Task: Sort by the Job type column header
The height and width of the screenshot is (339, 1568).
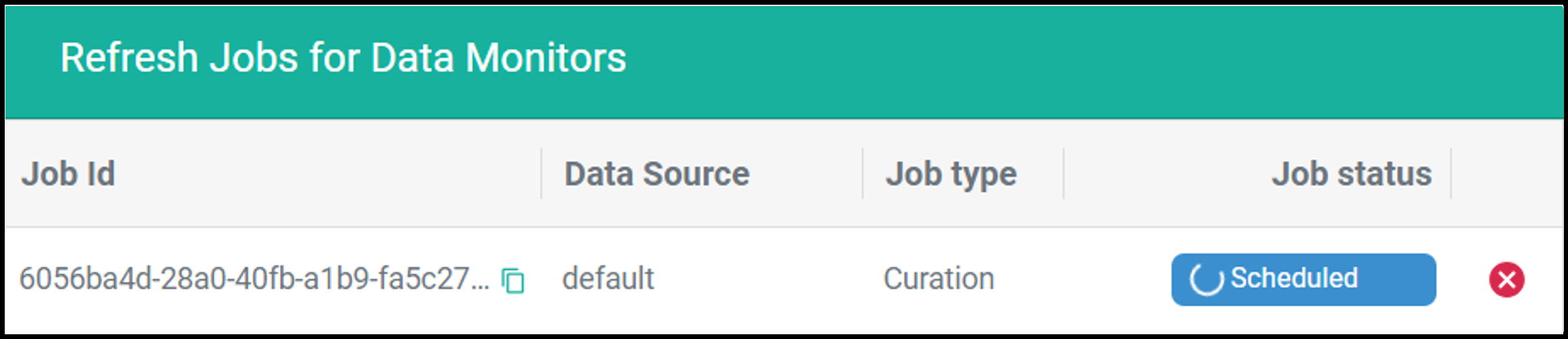Action: [x=951, y=175]
